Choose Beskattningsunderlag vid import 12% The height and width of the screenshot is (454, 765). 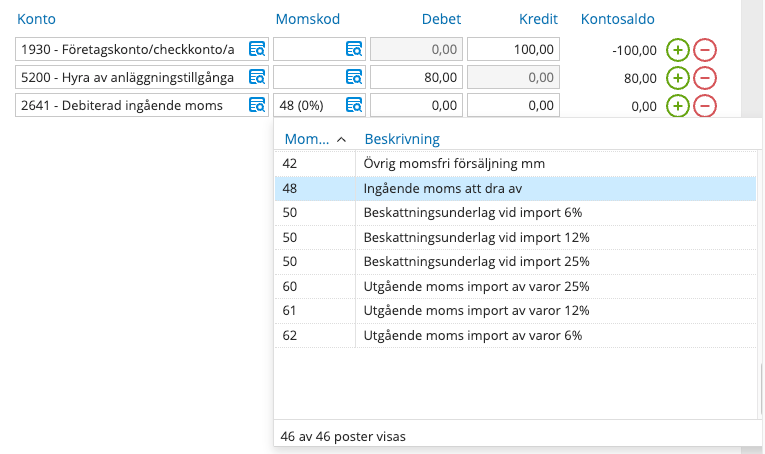coord(515,237)
